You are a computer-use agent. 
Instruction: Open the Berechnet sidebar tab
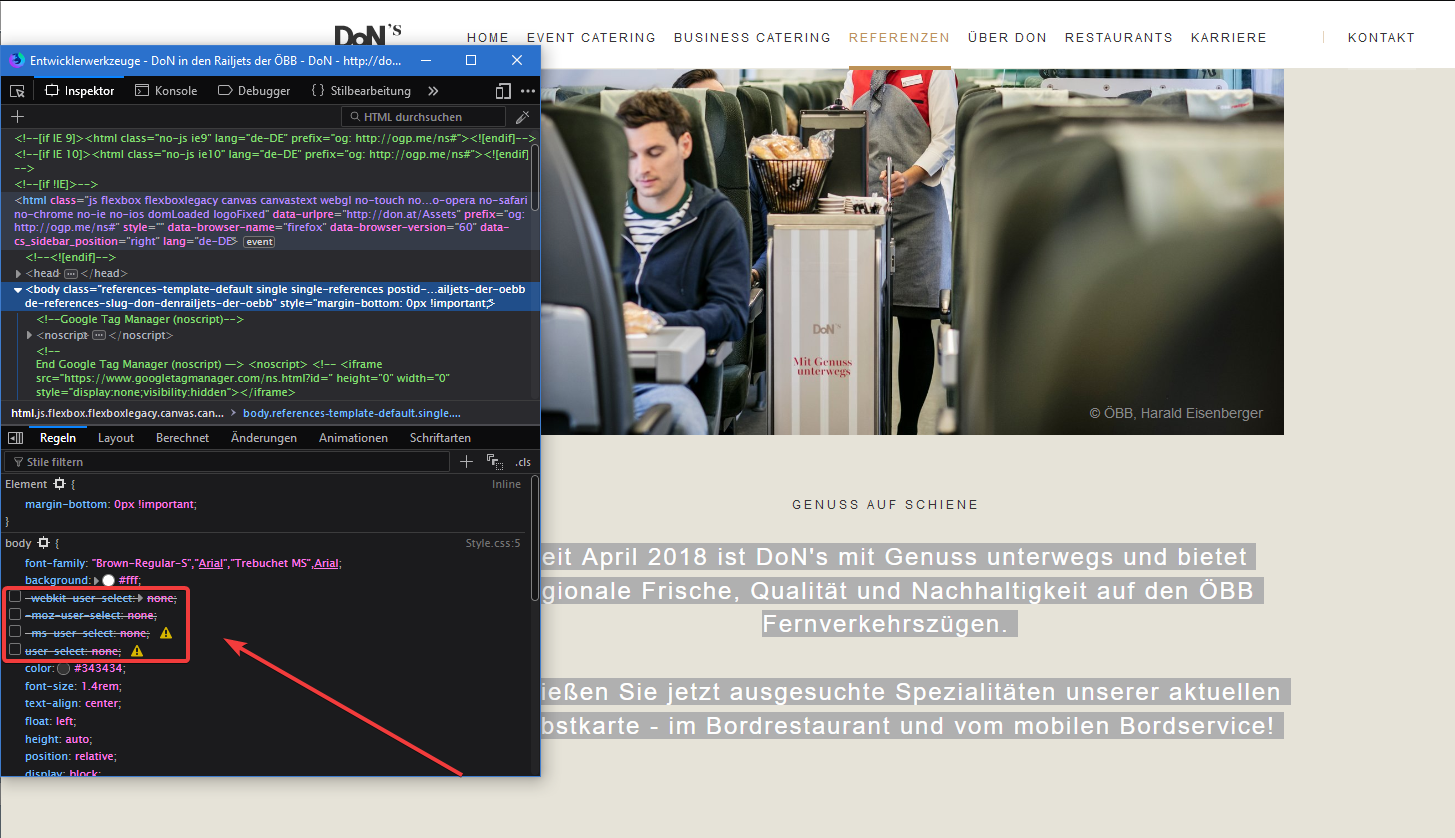[x=183, y=438]
